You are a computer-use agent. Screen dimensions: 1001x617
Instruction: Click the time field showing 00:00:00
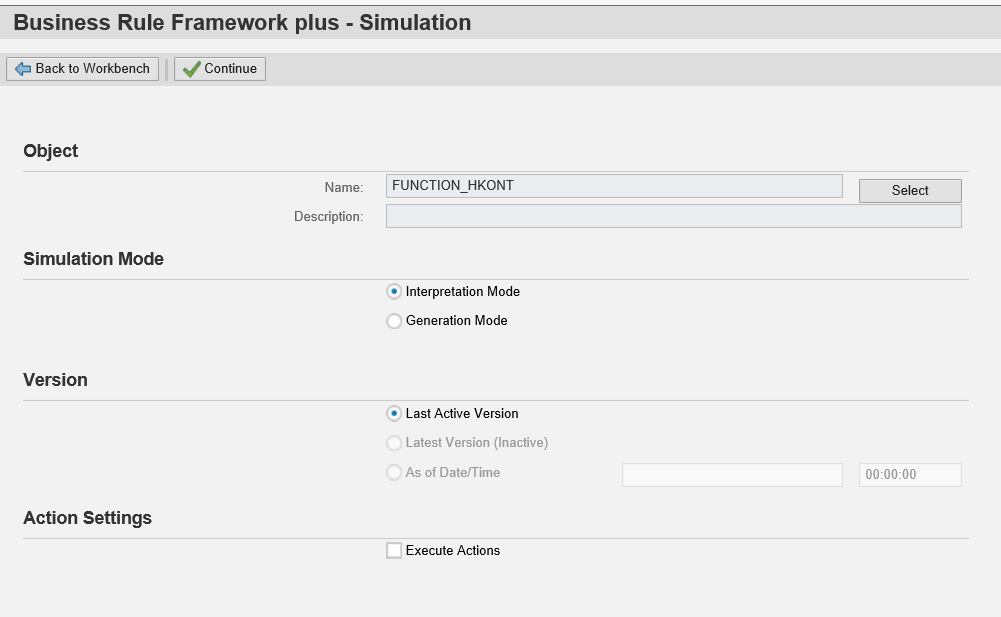(x=910, y=475)
